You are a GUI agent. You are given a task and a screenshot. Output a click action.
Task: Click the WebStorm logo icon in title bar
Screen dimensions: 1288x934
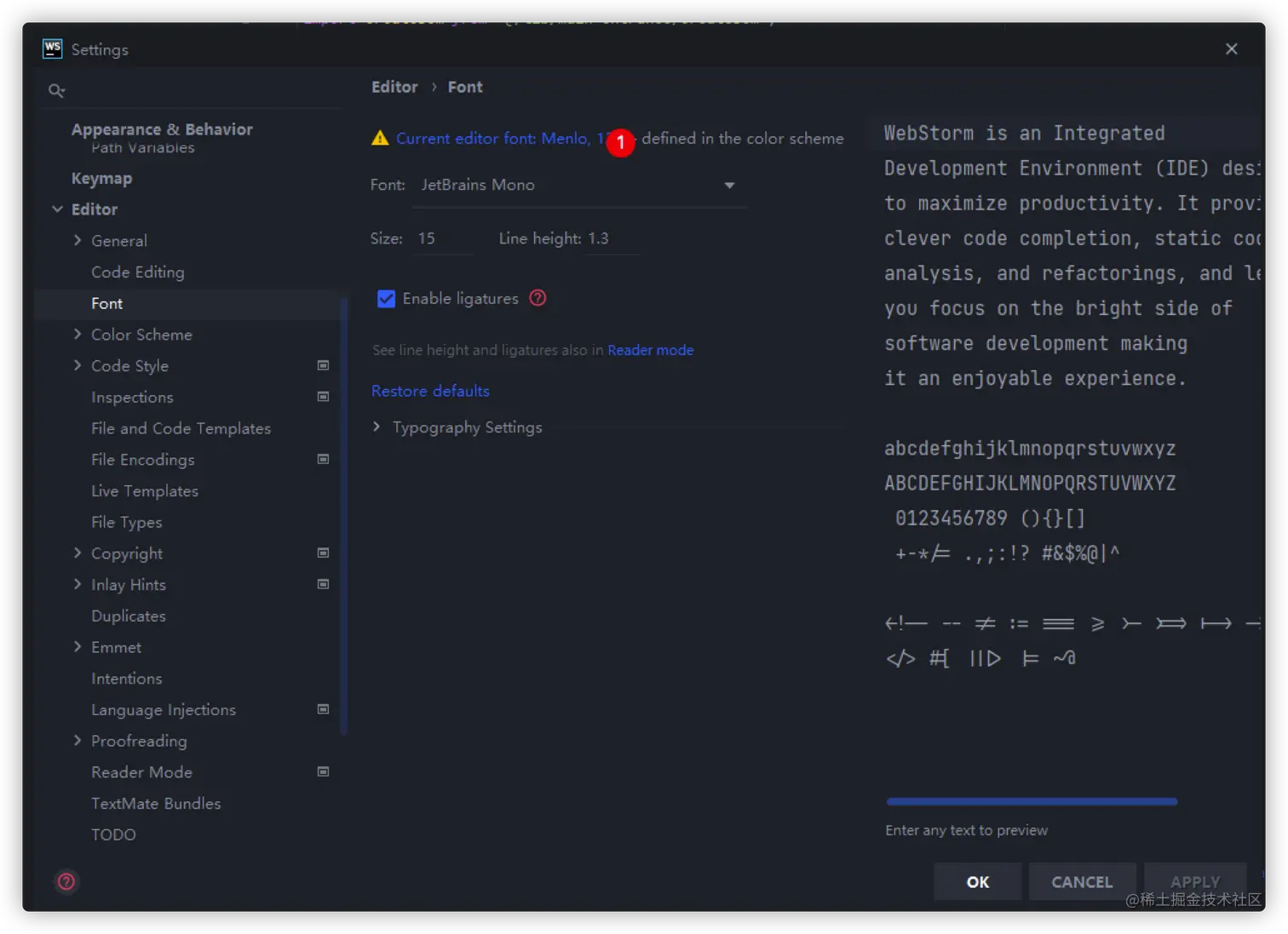pyautogui.click(x=52, y=49)
